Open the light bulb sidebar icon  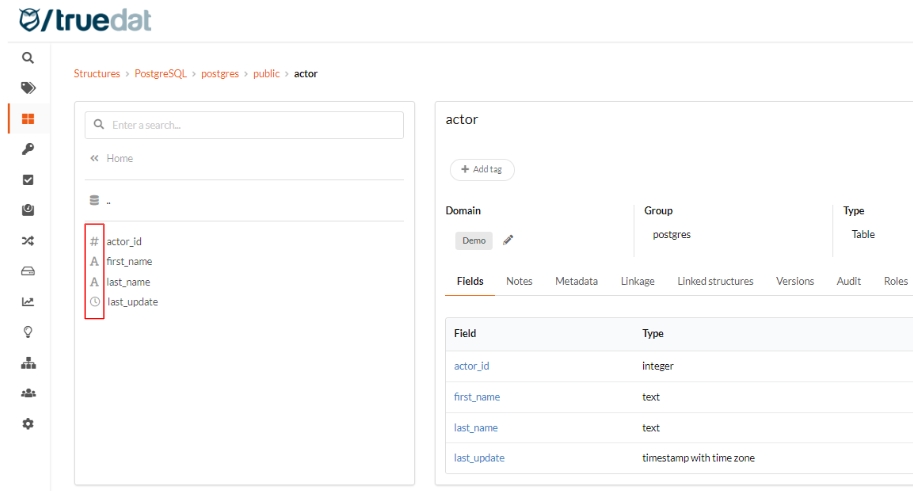pyautogui.click(x=28, y=333)
